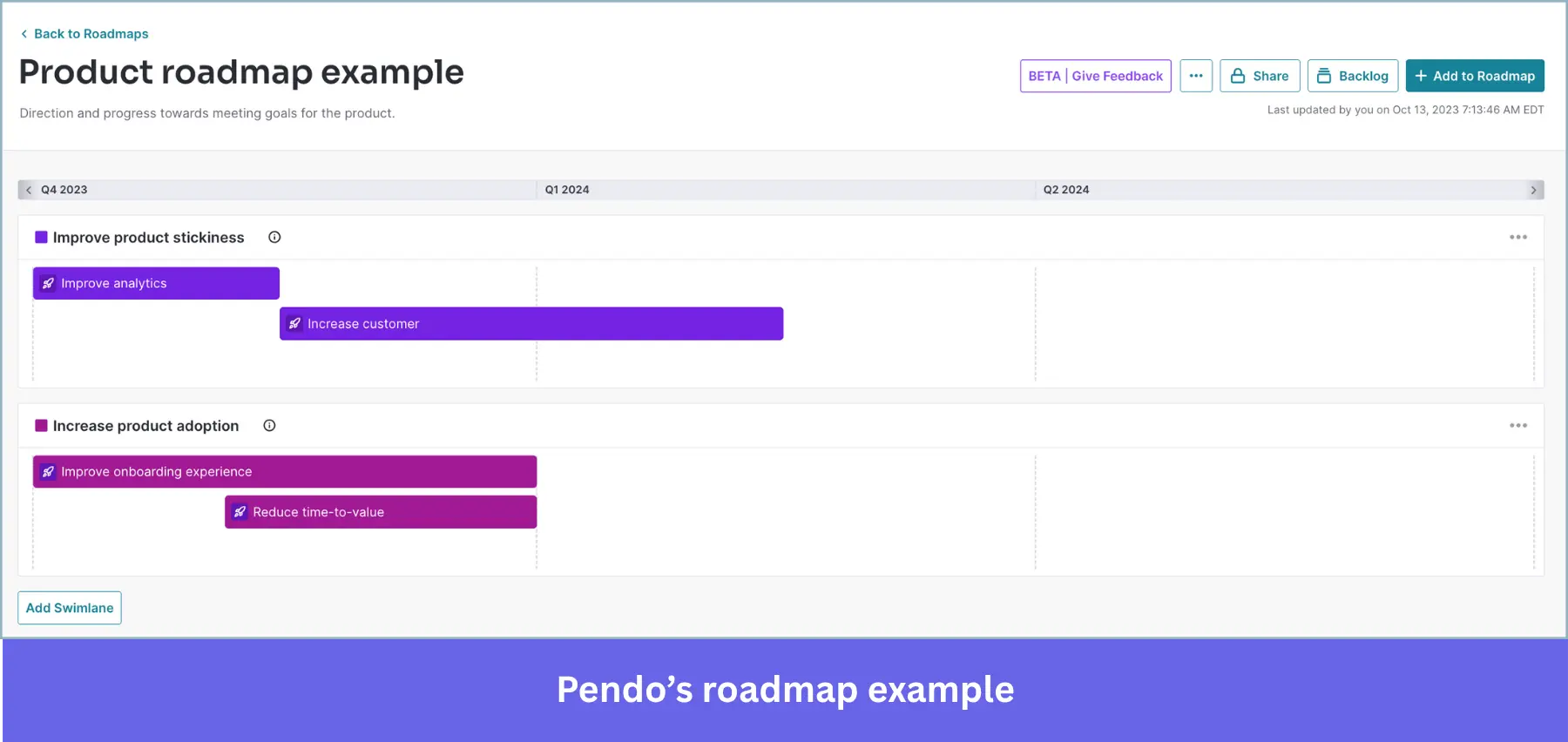Open the BETA Give Feedback form

(x=1095, y=76)
